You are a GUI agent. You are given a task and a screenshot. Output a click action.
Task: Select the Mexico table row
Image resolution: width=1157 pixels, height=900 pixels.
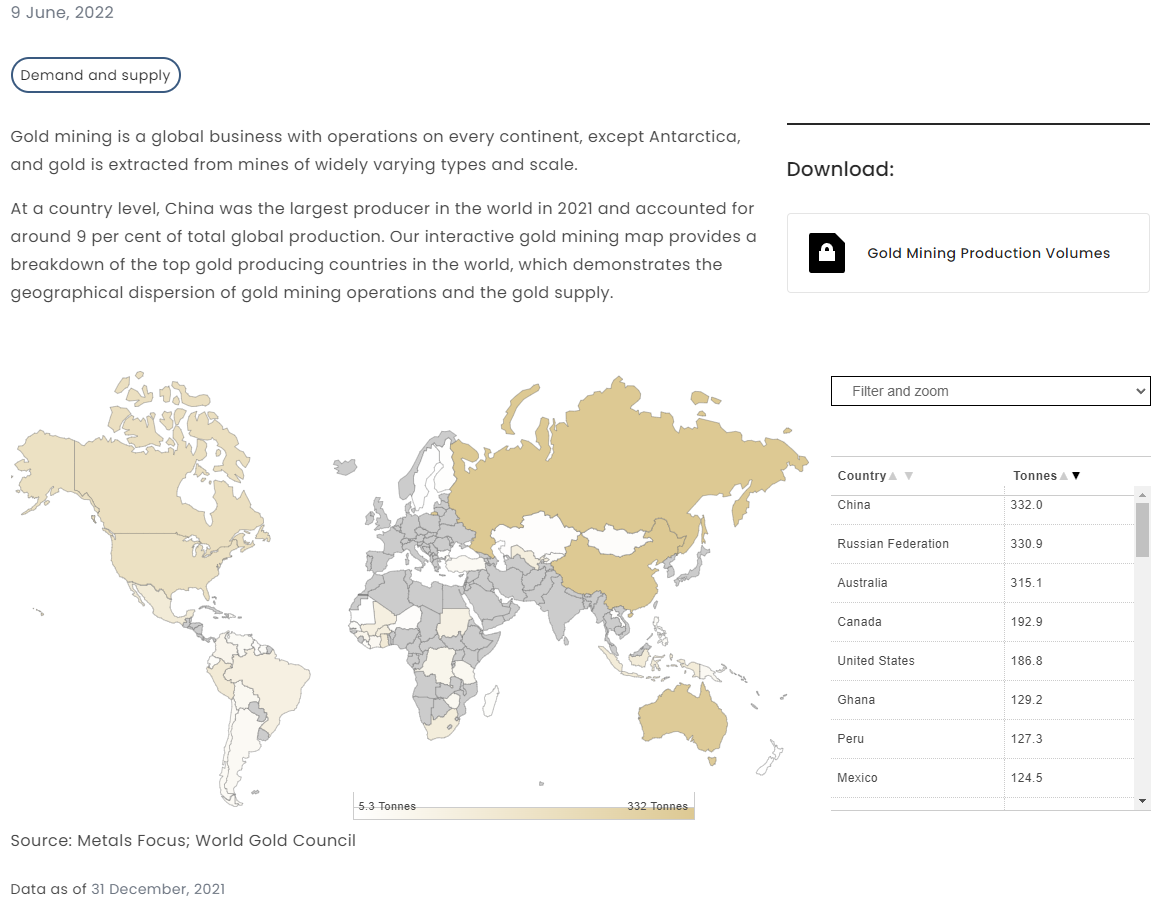click(x=982, y=778)
